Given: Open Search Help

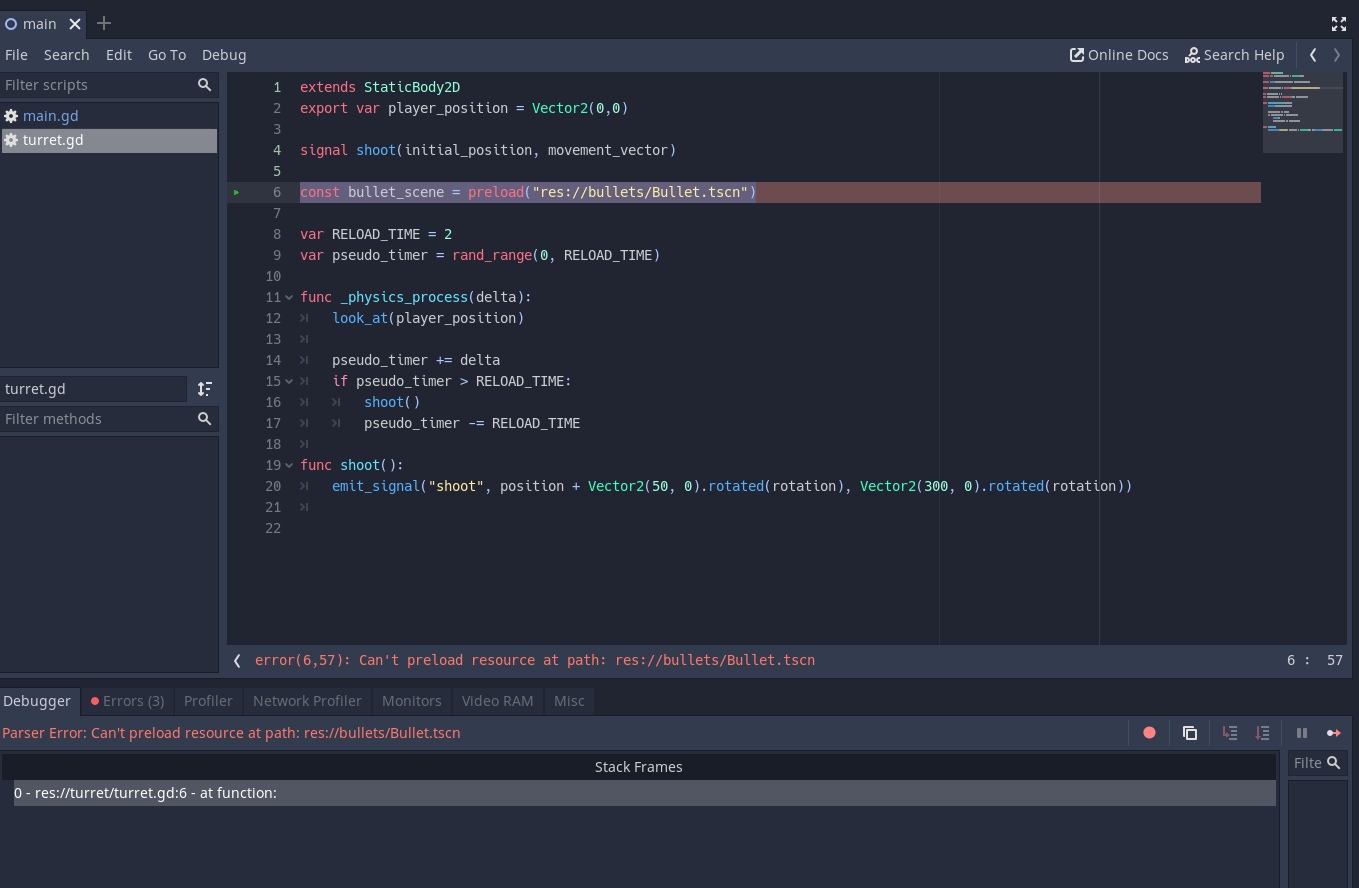Looking at the screenshot, I should [x=1234, y=55].
